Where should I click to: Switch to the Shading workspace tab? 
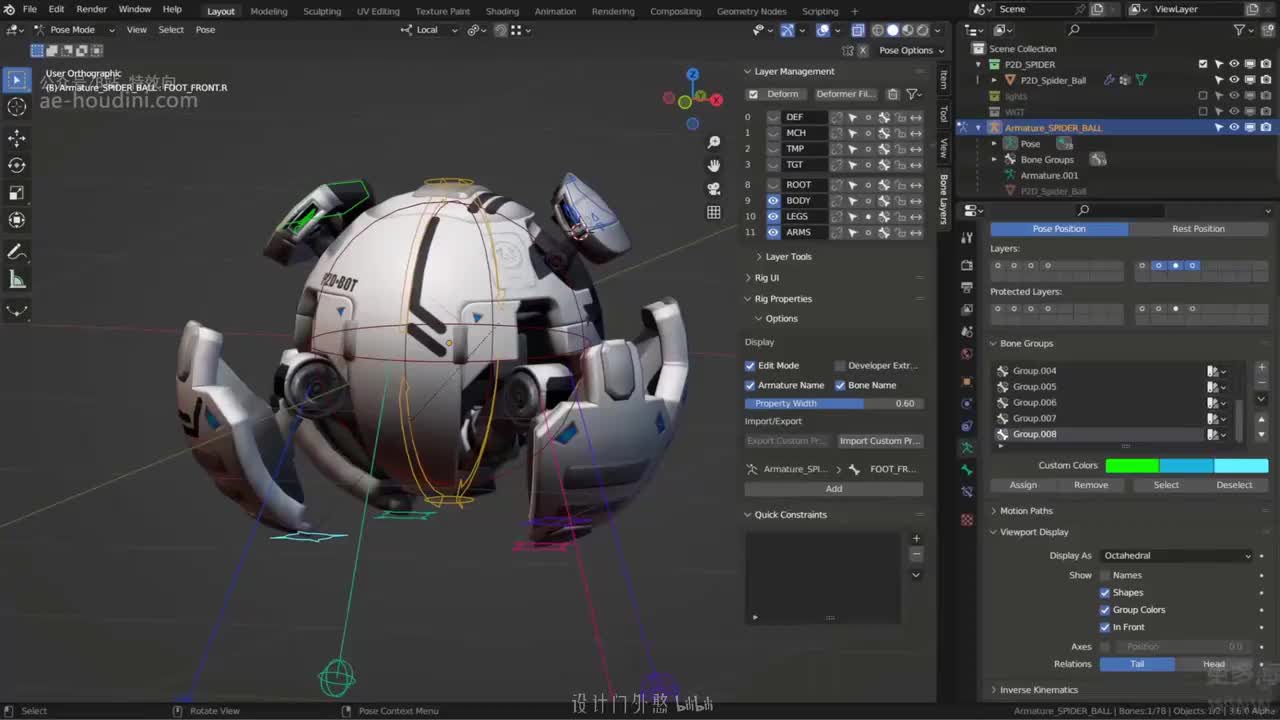502,11
